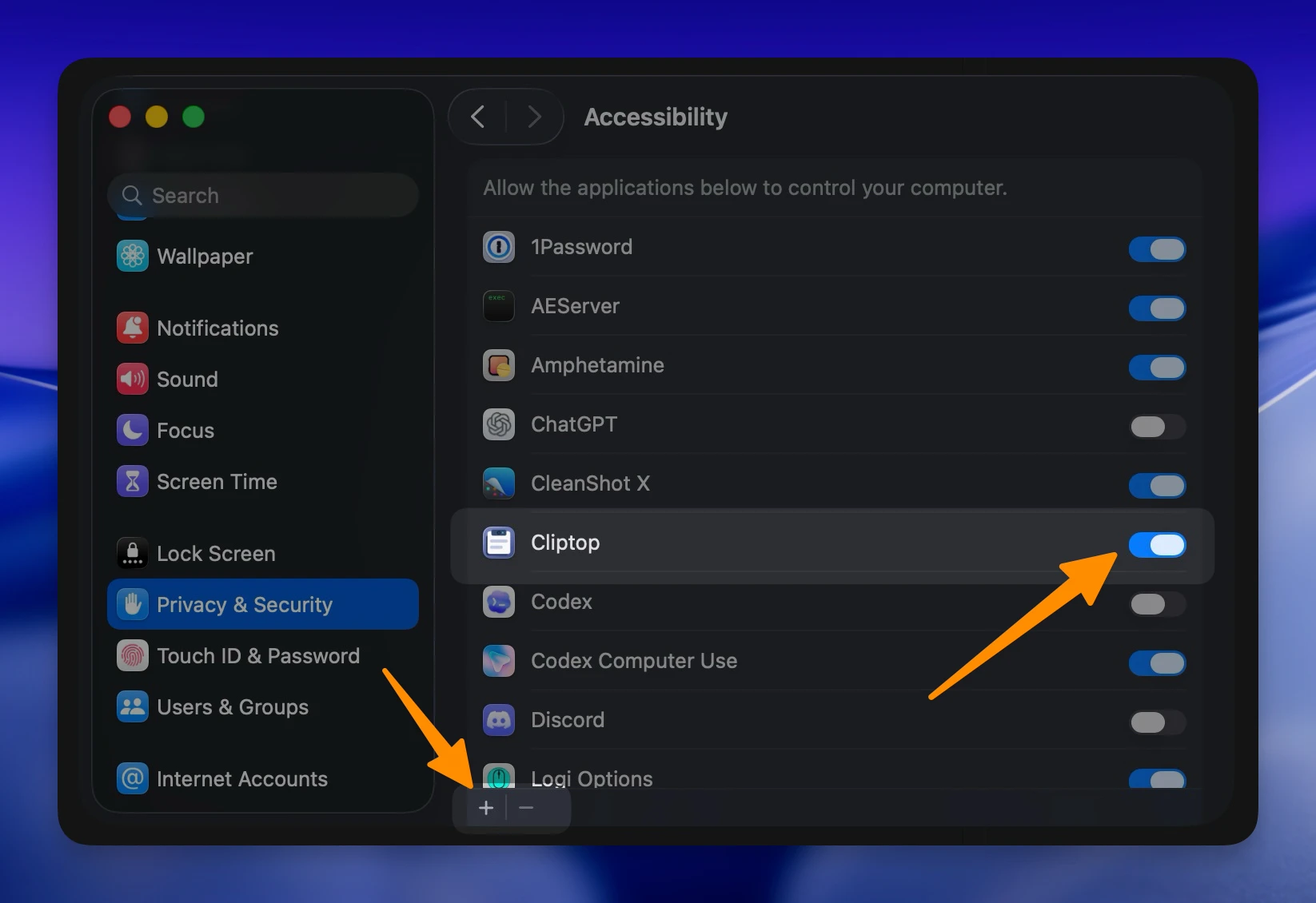Select the 1Password row label
Image resolution: width=1316 pixels, height=903 pixels.
click(581, 247)
